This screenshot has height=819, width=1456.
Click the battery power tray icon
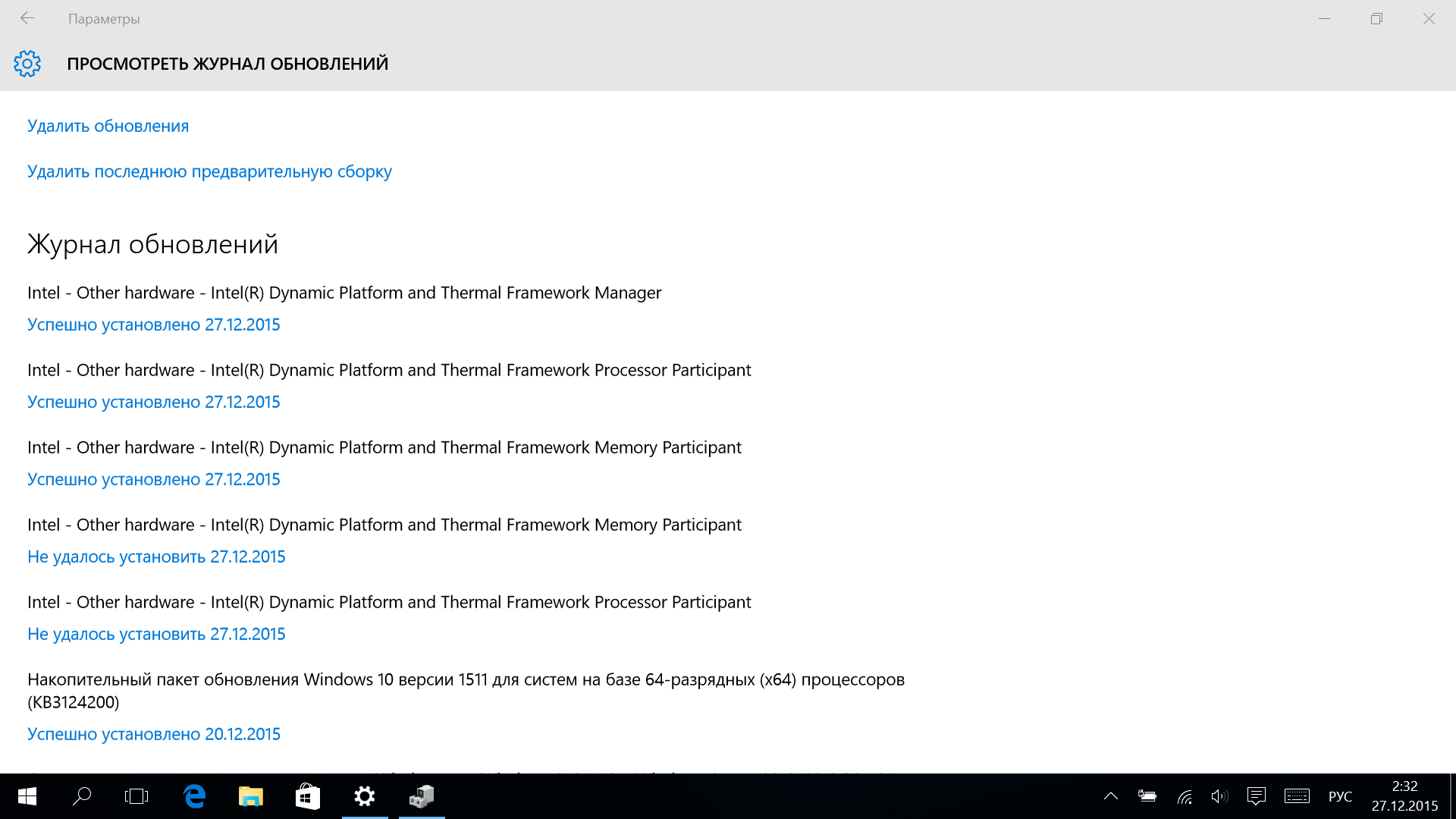[x=1147, y=796]
